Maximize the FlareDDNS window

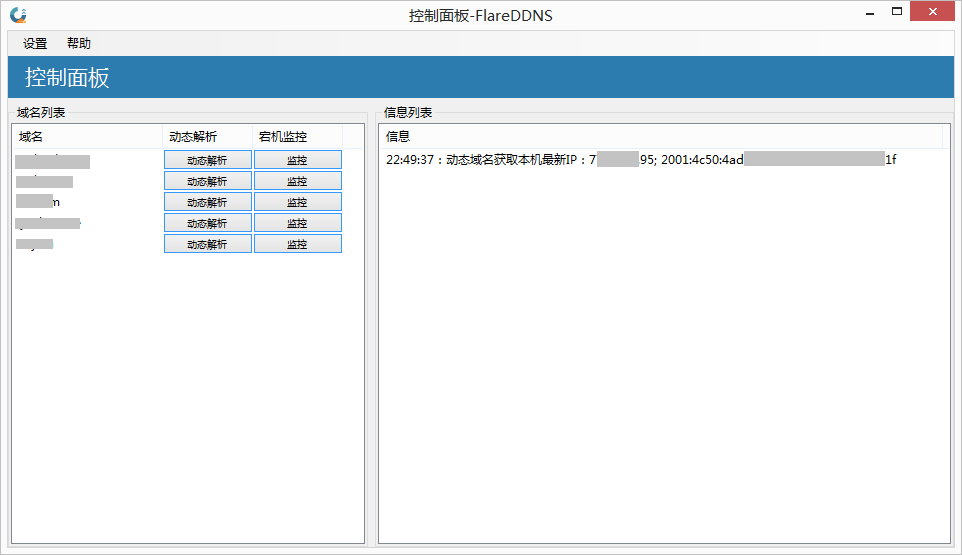[896, 12]
